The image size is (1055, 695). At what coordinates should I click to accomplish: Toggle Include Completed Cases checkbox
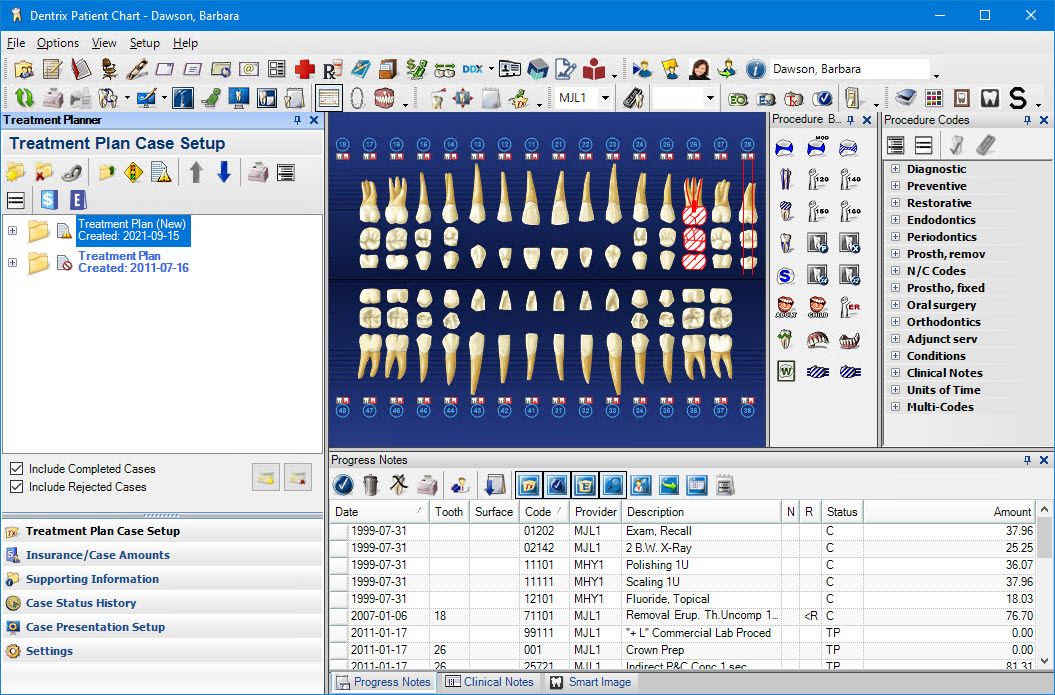pyautogui.click(x=16, y=468)
